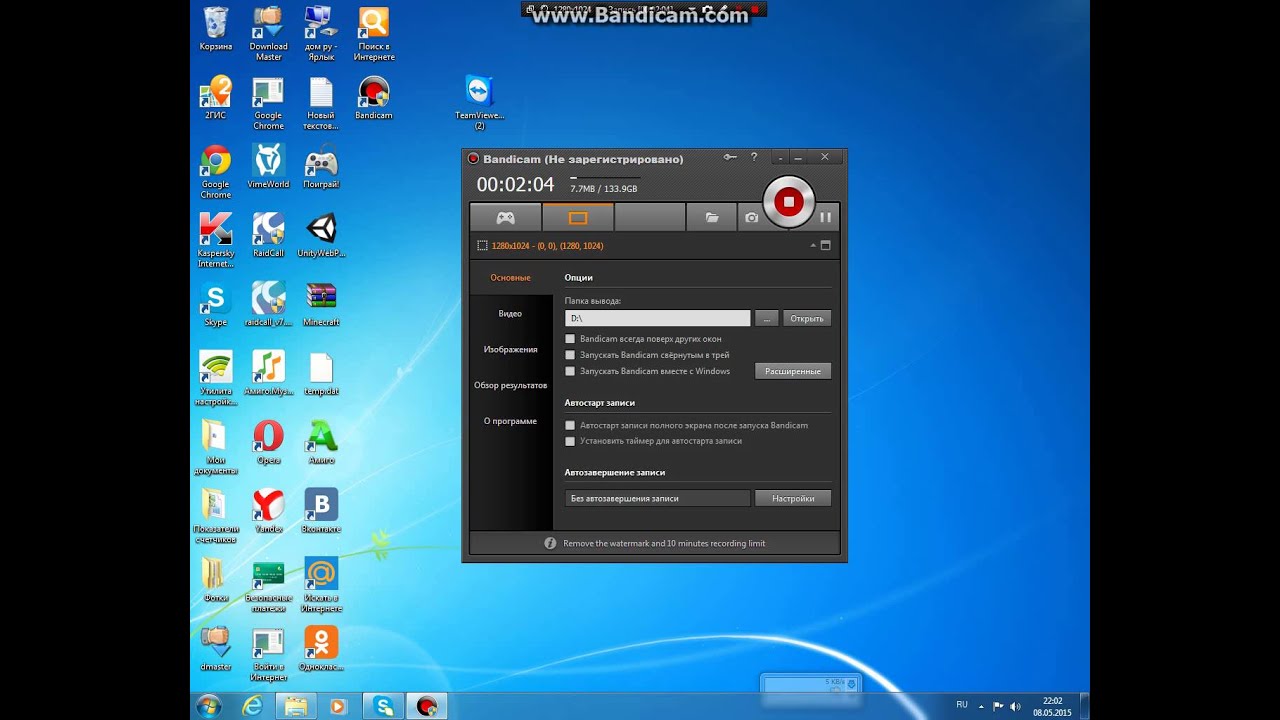Click the 1280x1024 capture area text

pos(547,245)
